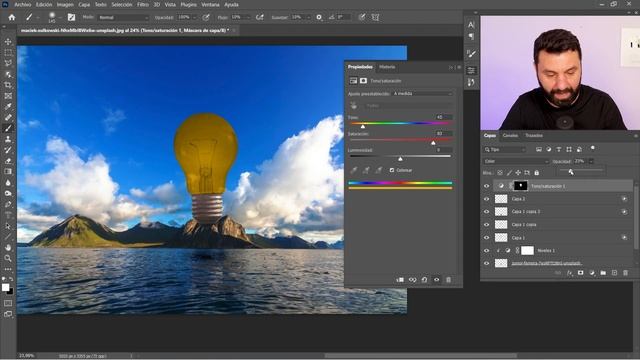Hide the Niveles 1 layer
The width and height of the screenshot is (640, 360).
[487, 251]
